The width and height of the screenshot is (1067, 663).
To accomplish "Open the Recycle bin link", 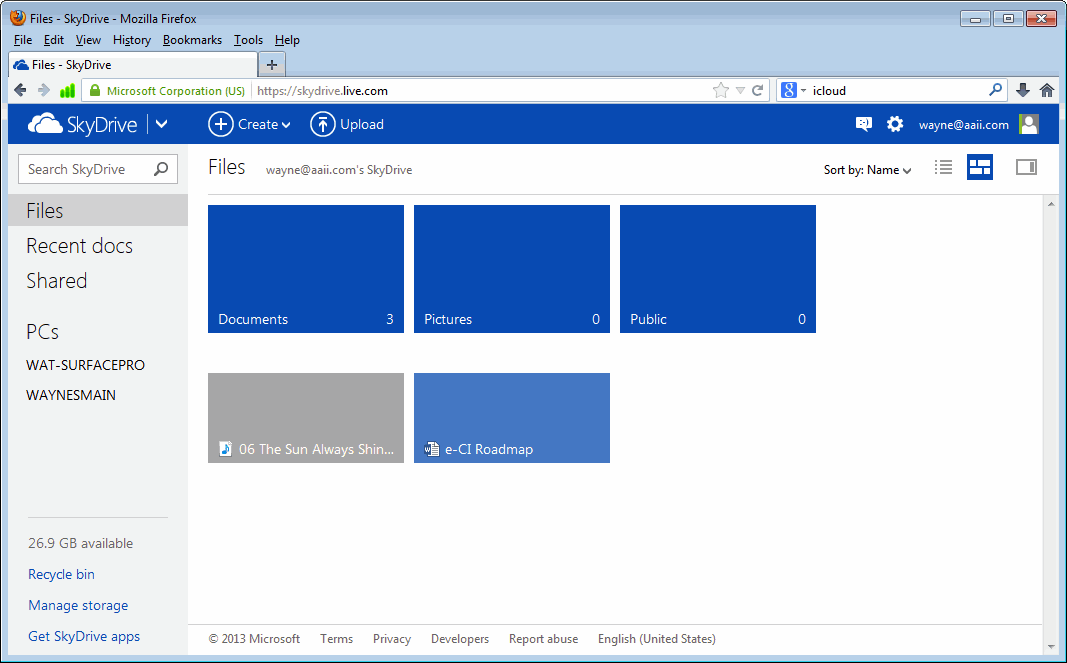I will 61,574.
